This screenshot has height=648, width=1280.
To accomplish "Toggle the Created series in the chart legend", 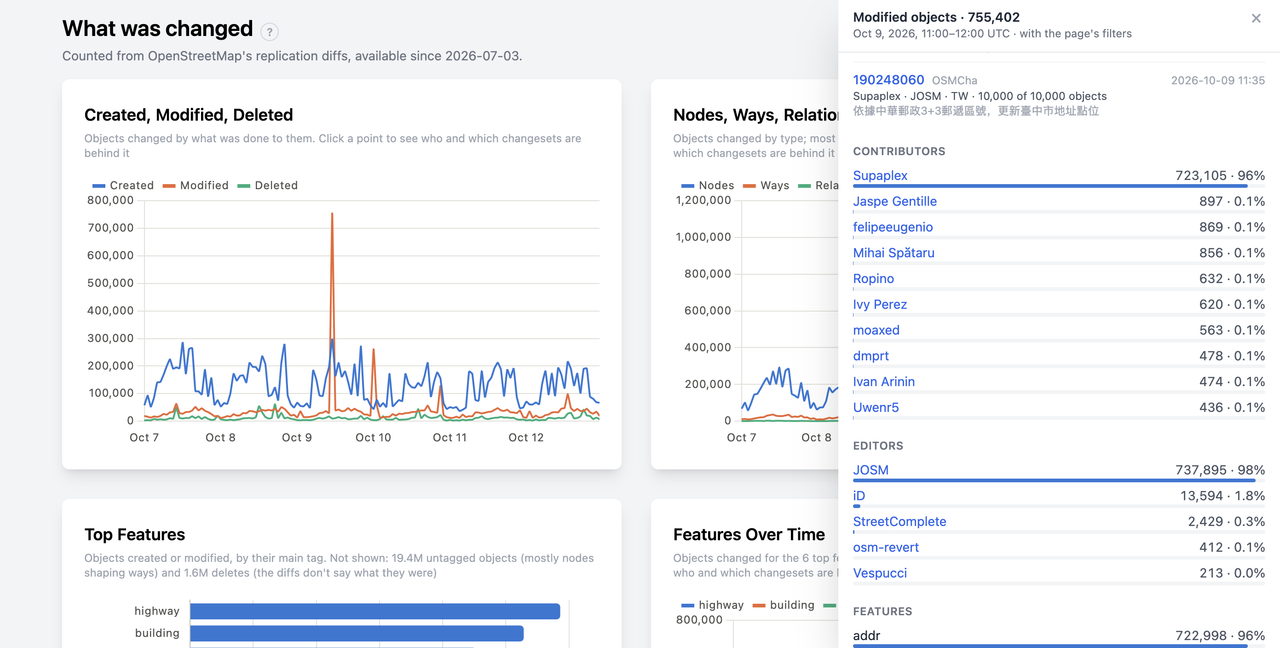I will [x=123, y=185].
